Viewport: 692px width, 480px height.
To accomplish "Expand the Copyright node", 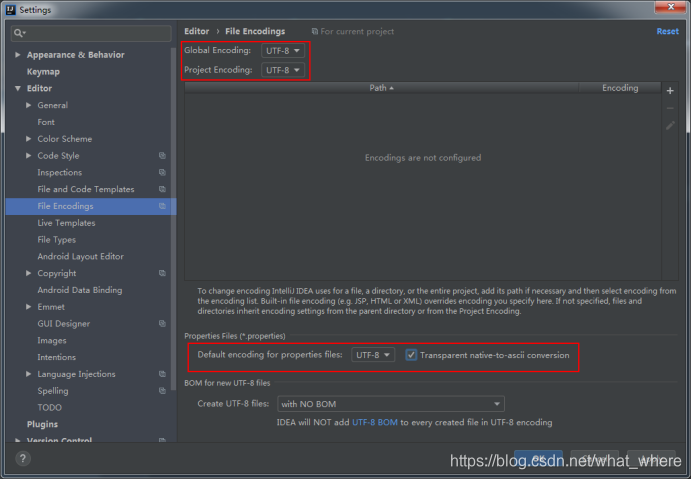I will 29,273.
